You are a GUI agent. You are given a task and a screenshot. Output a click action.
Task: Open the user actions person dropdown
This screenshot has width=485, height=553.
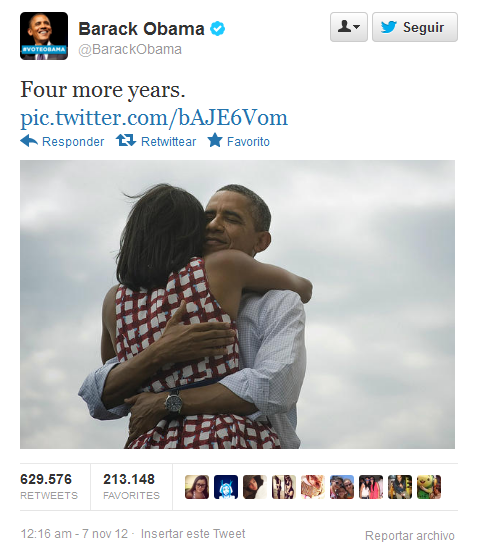(349, 27)
